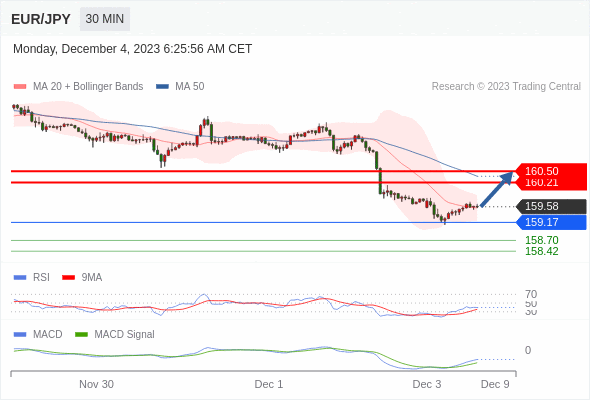This screenshot has height=400, width=590.
Task: Click the Nov 30 time axis label
Action: click(x=96, y=384)
